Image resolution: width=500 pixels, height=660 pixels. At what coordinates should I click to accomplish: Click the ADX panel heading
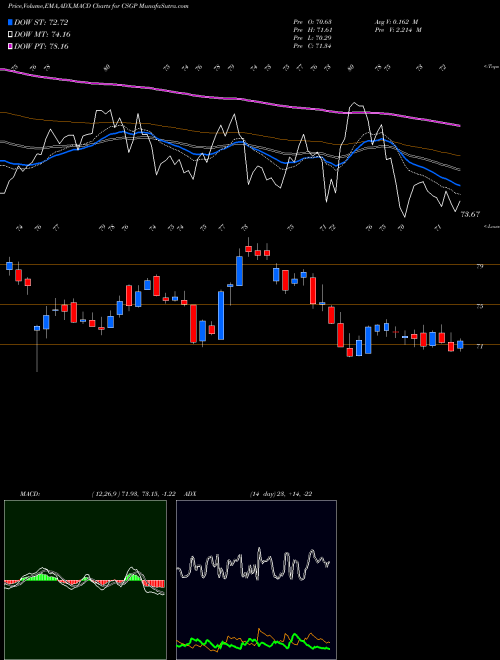190,494
